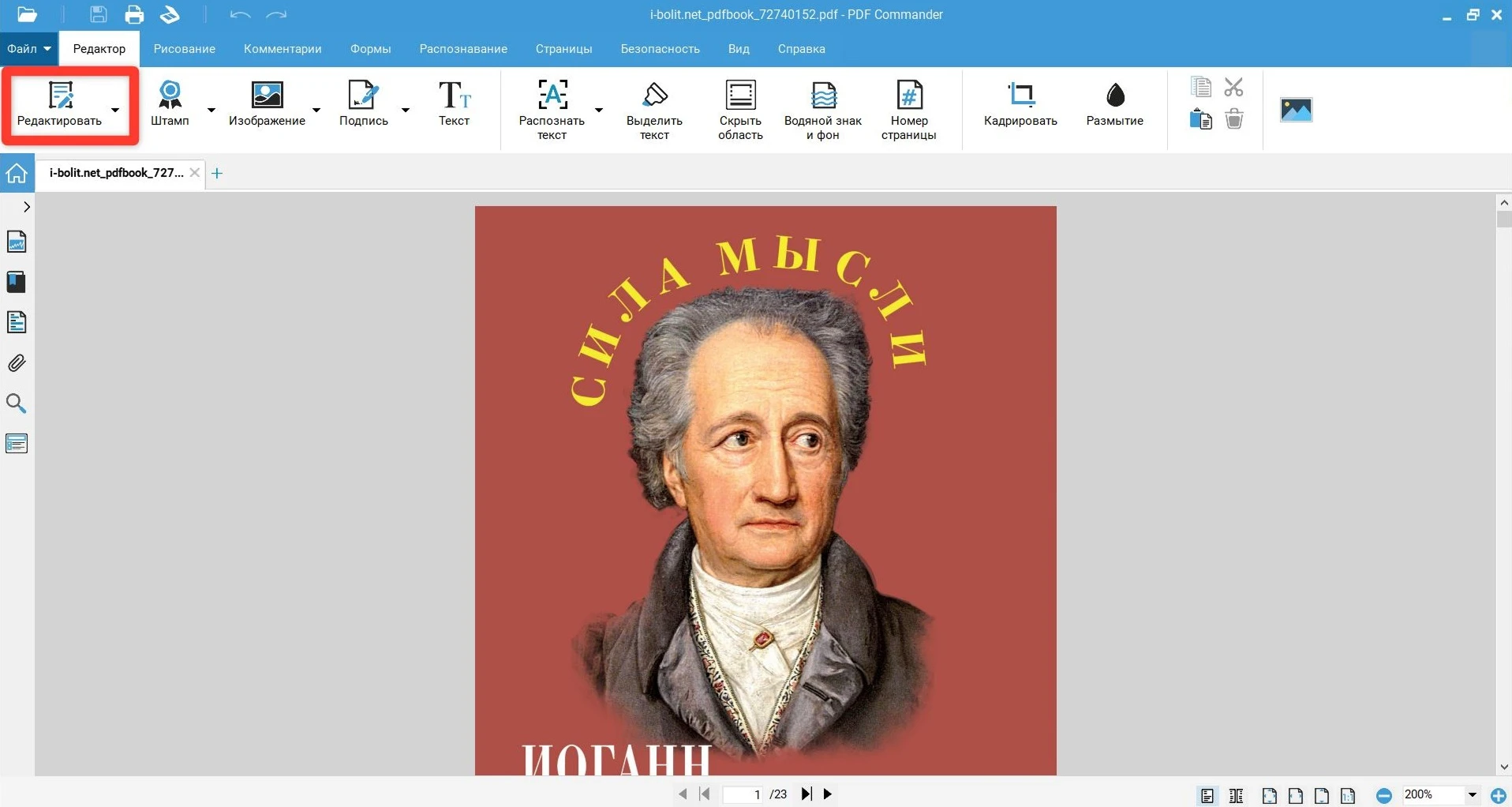1512x807 pixels.
Task: Open the Файл menu
Action: point(28,49)
